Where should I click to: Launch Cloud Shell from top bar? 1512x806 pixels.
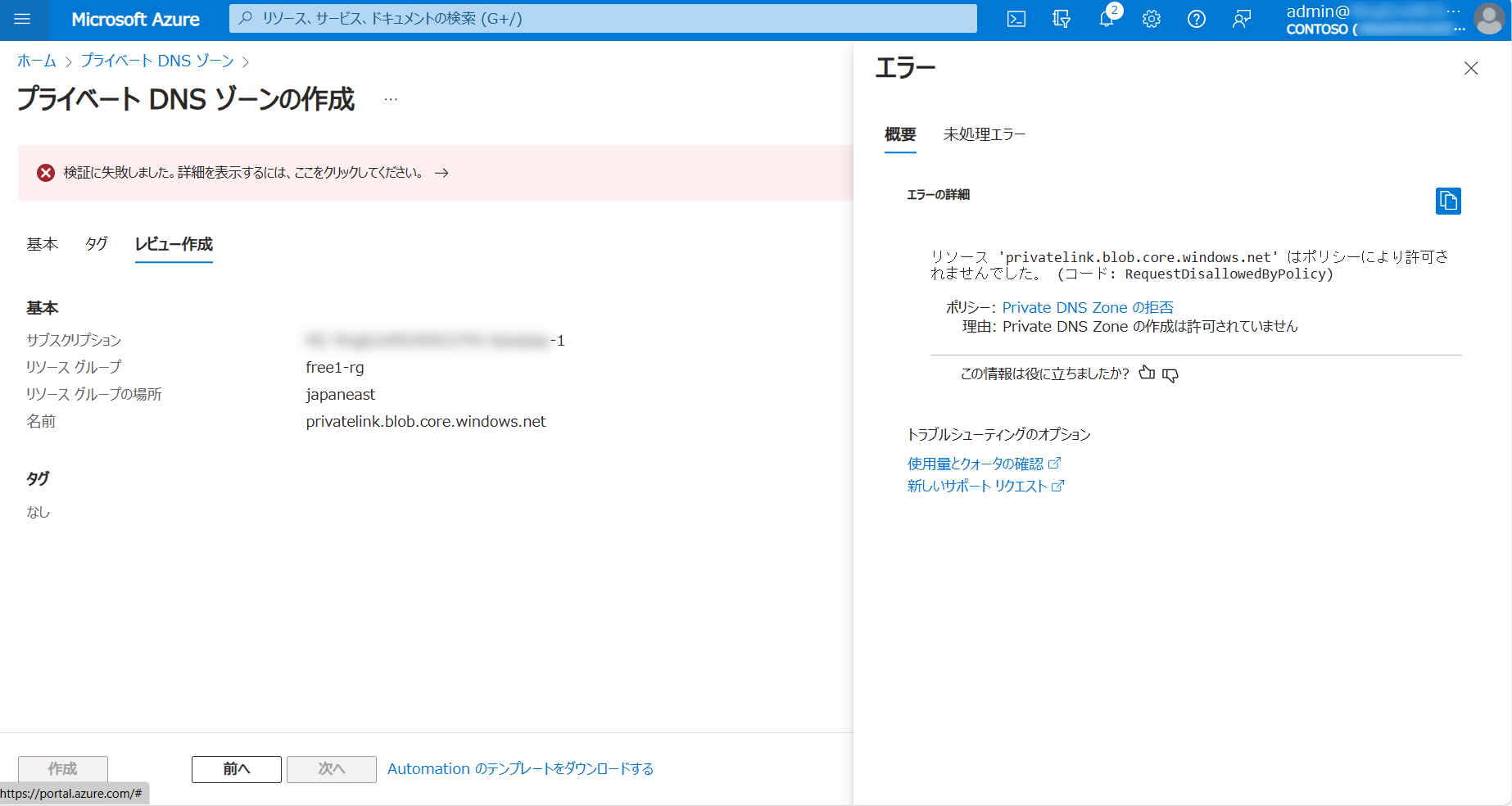pos(1016,19)
